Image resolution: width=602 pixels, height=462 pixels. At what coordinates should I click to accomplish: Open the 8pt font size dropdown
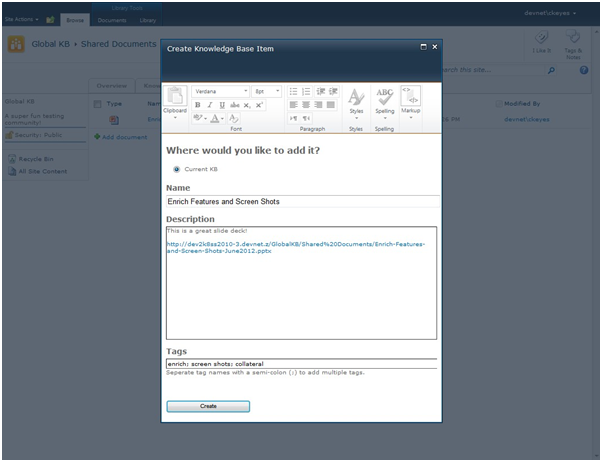click(267, 91)
